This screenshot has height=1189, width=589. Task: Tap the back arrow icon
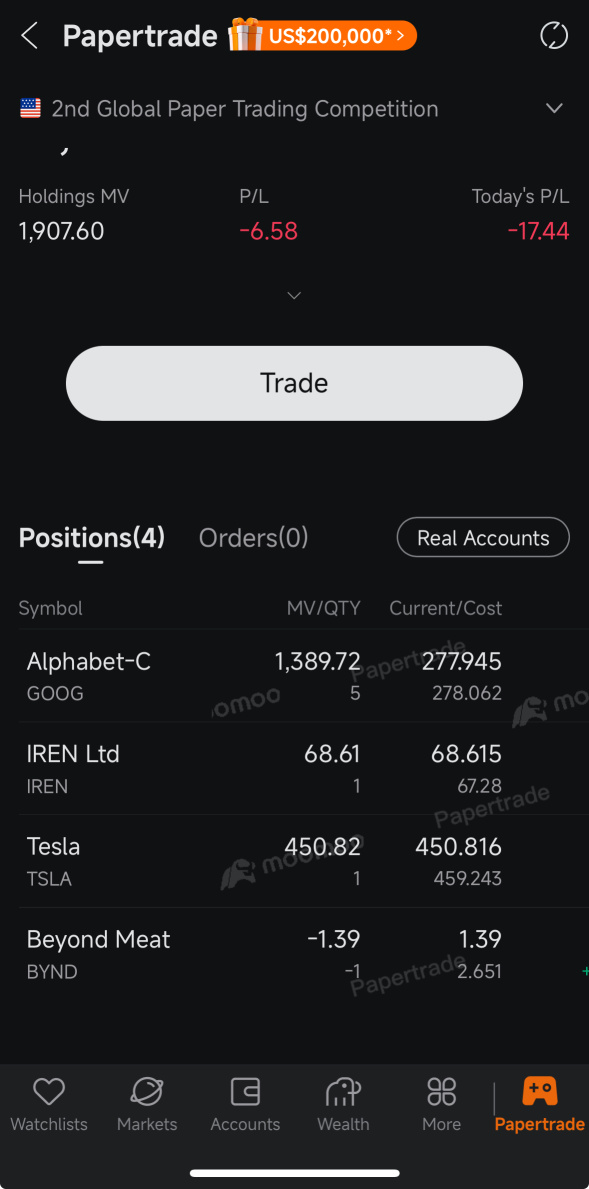click(30, 36)
